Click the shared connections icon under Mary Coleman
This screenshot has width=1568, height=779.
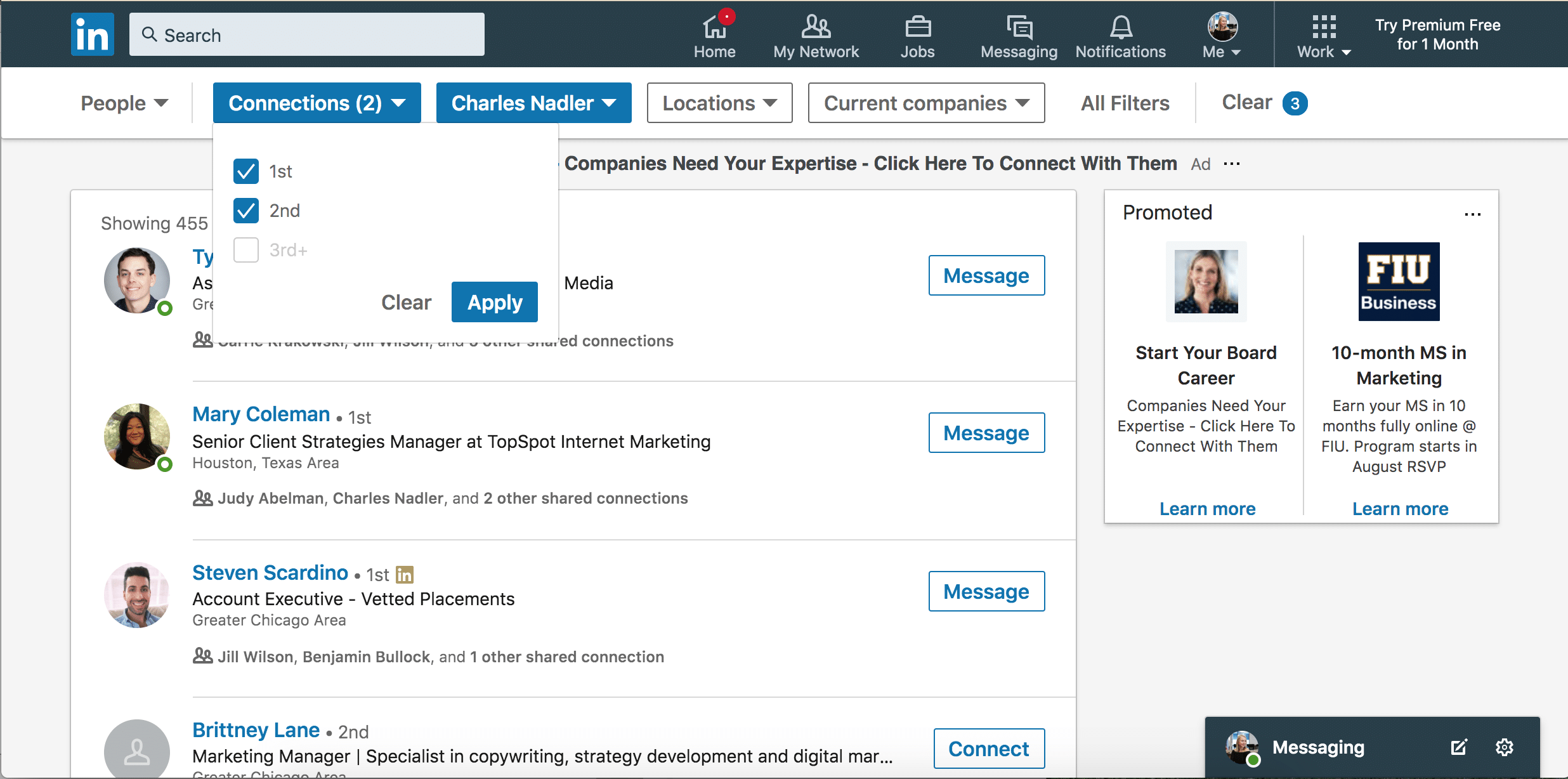pyautogui.click(x=202, y=498)
